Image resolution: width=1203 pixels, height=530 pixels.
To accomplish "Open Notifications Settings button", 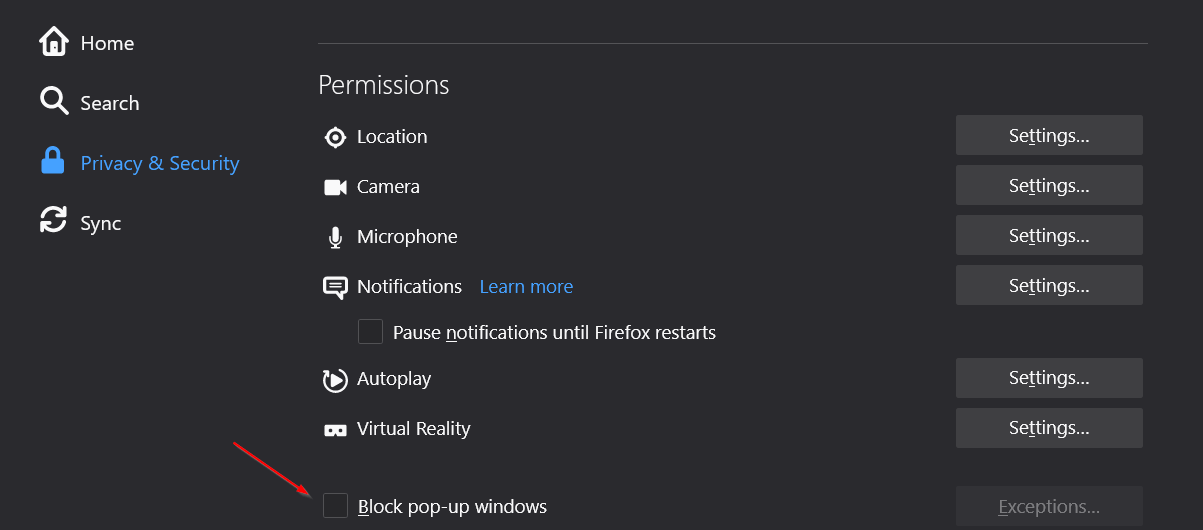I will click(1049, 285).
